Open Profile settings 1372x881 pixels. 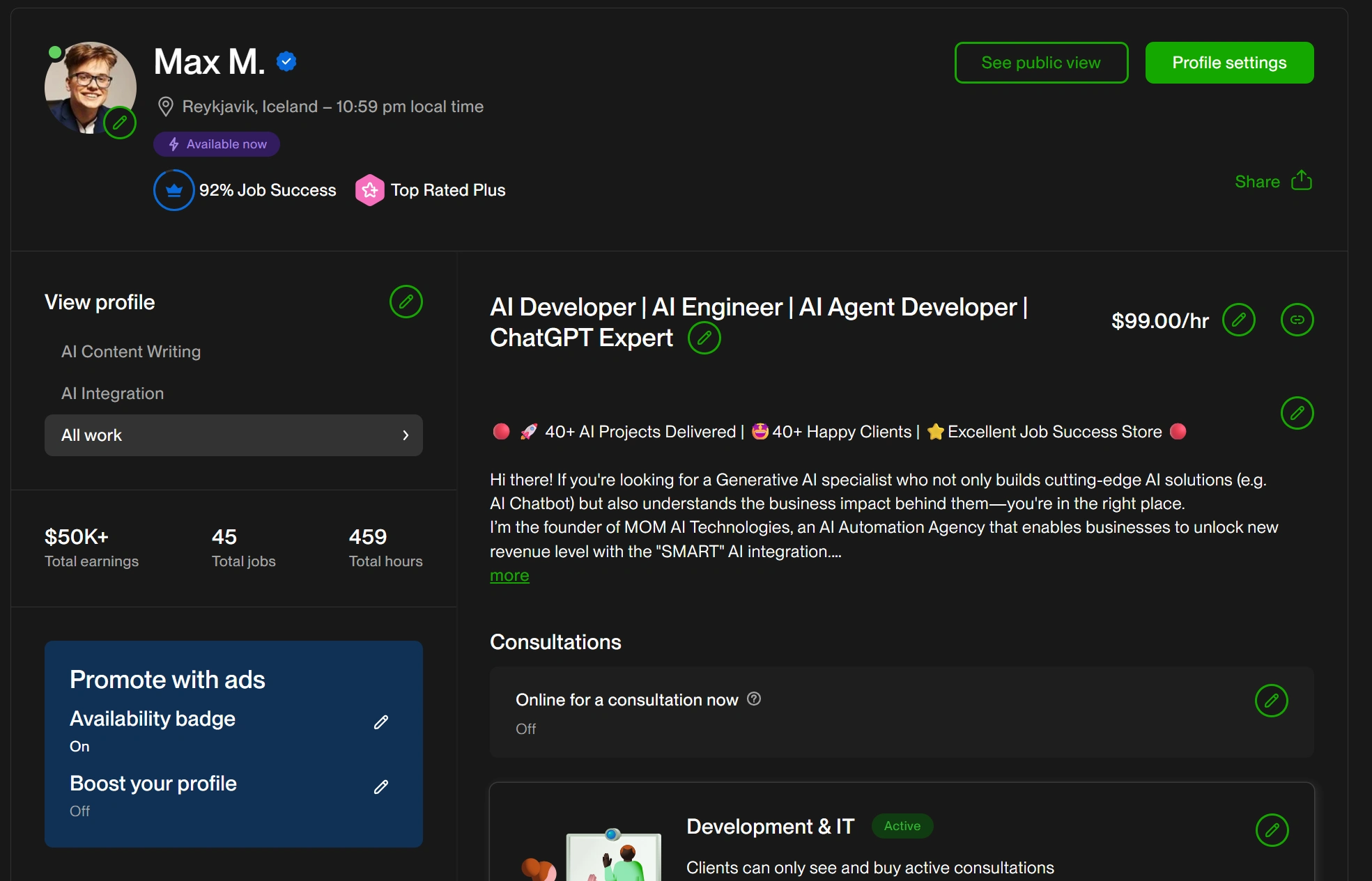[x=1229, y=63]
